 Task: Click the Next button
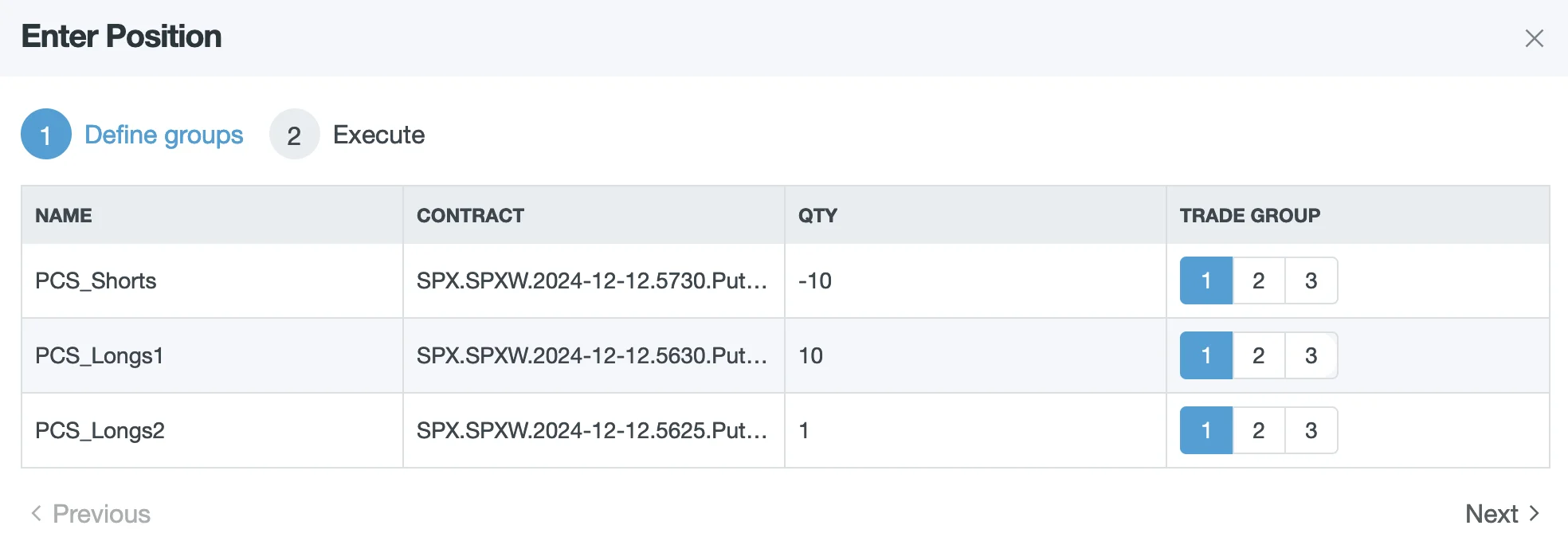tap(1492, 513)
